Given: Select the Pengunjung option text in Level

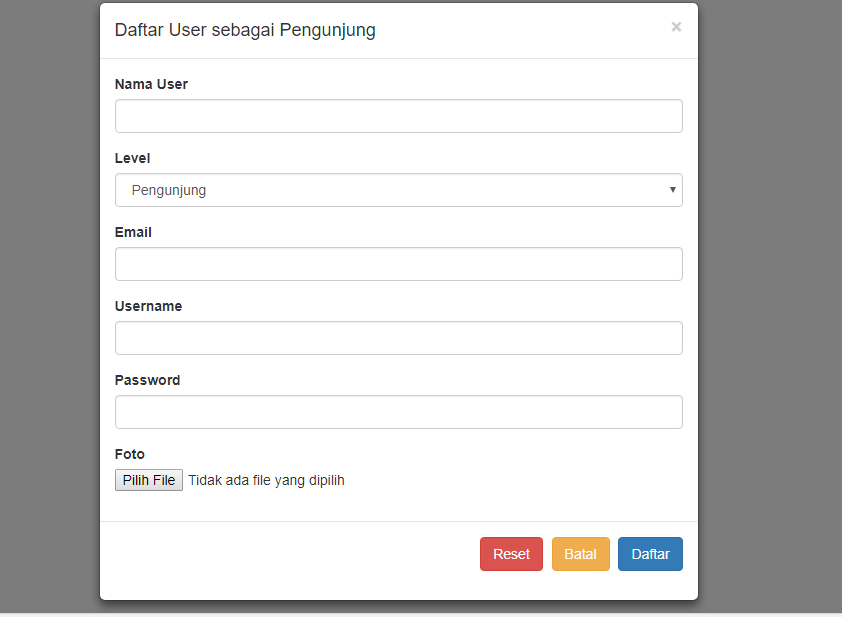Looking at the screenshot, I should pyautogui.click(x=169, y=190).
